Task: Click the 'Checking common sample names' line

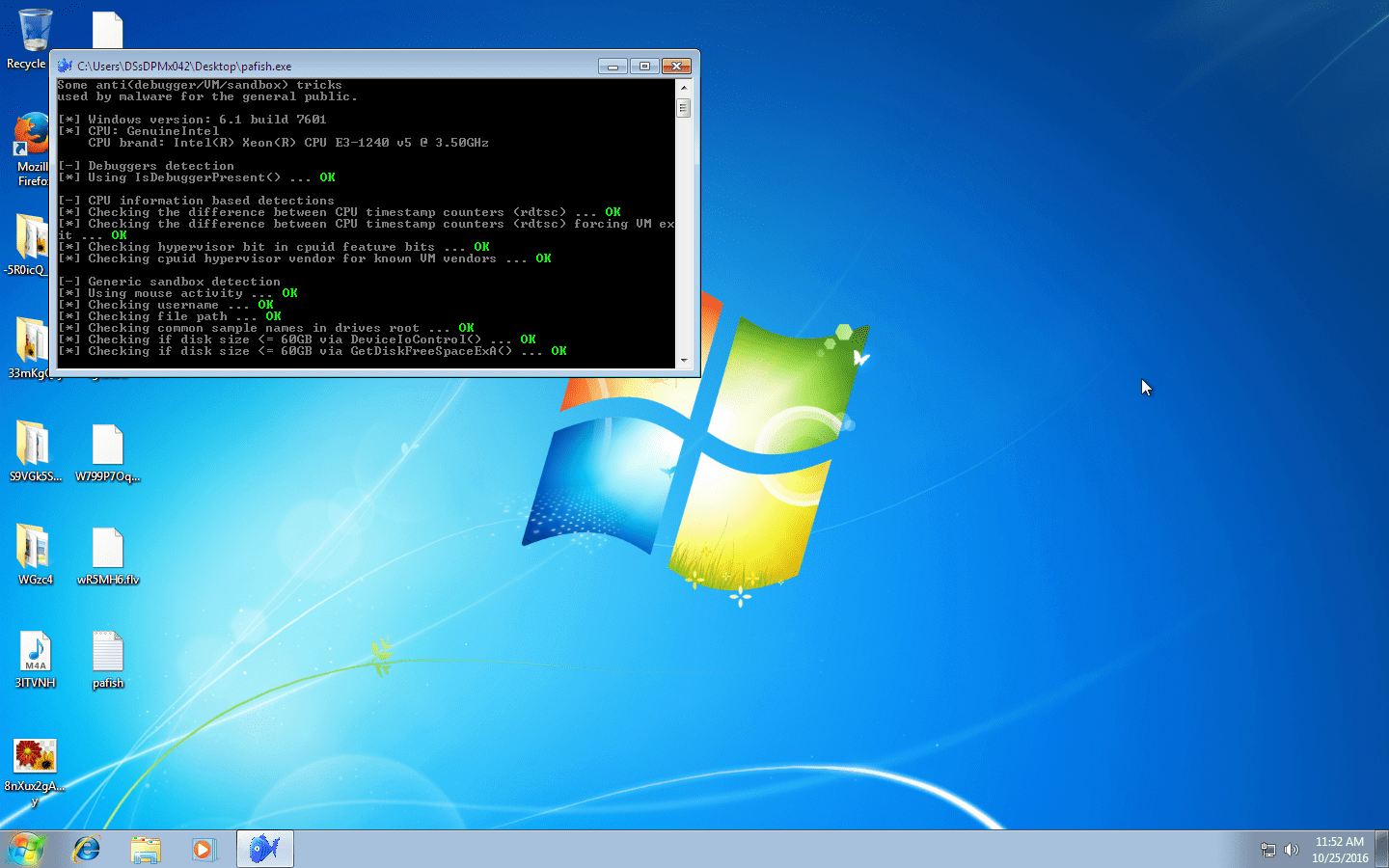Action: (266, 328)
